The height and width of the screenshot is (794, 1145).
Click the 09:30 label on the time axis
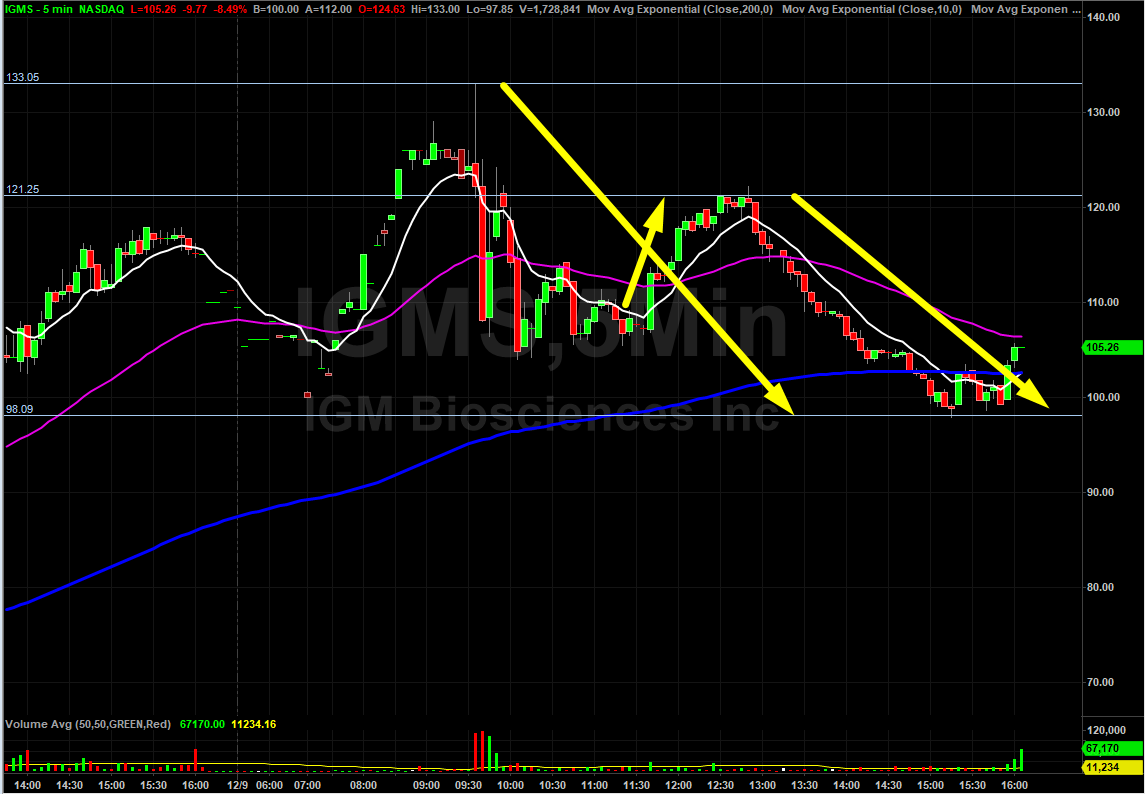point(470,785)
